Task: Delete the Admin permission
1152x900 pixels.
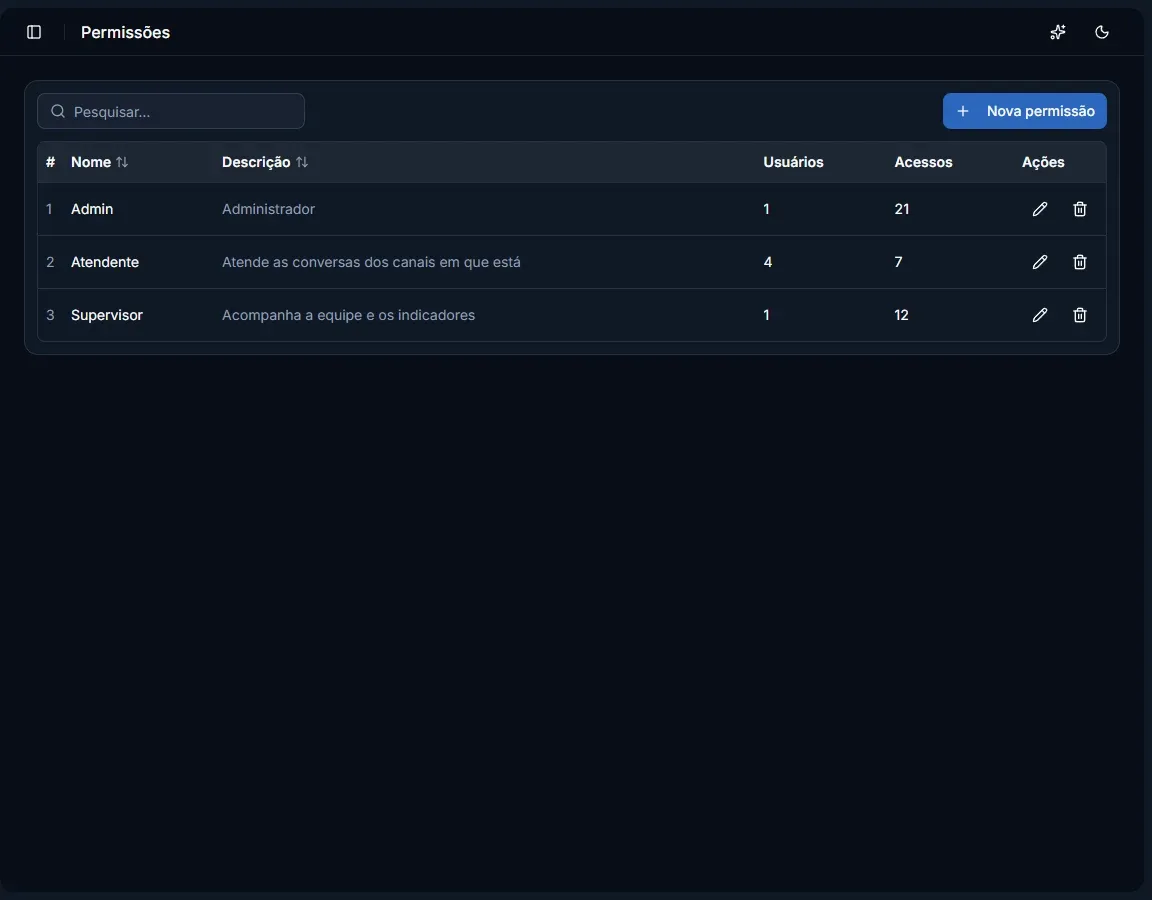Action: tap(1079, 209)
